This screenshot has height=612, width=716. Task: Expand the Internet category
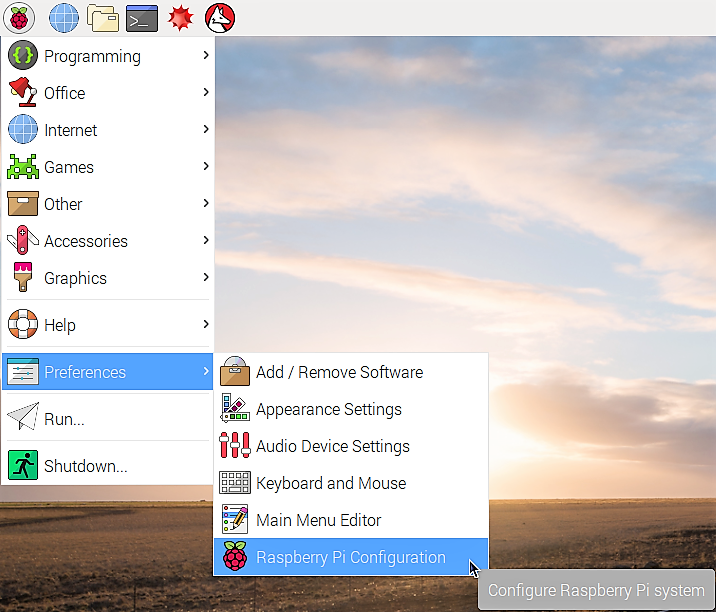[x=108, y=130]
